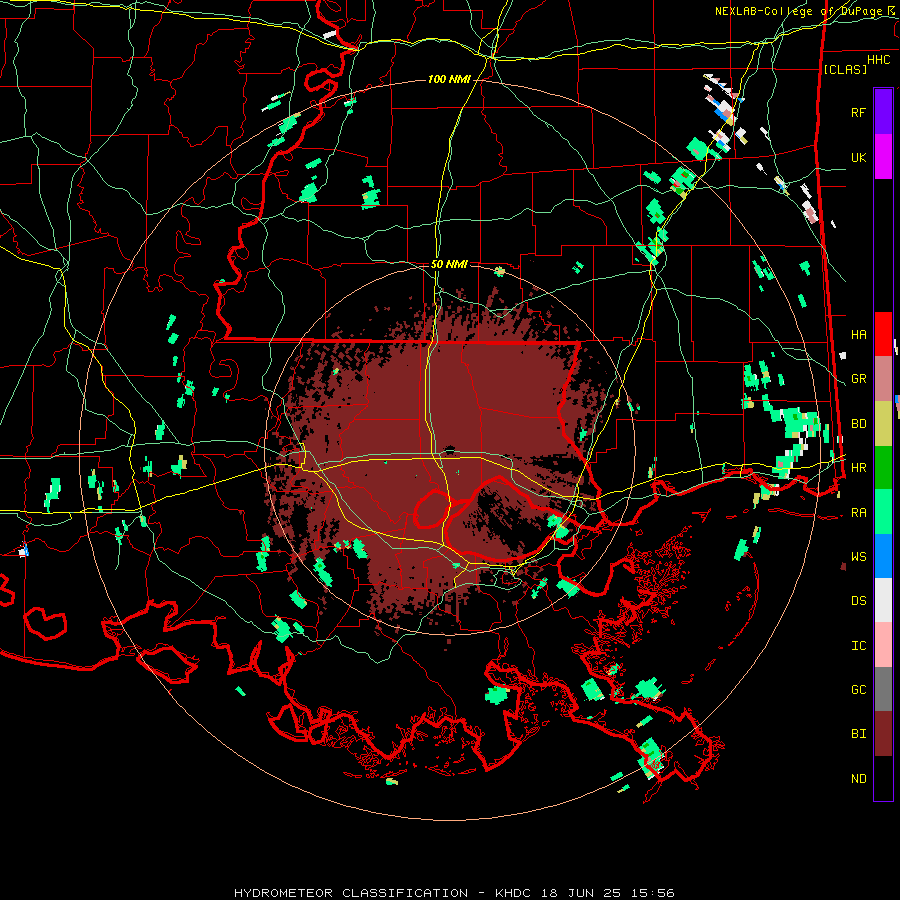The height and width of the screenshot is (900, 900).
Task: Click the 'HHC' product code text
Action: pyautogui.click(x=879, y=60)
